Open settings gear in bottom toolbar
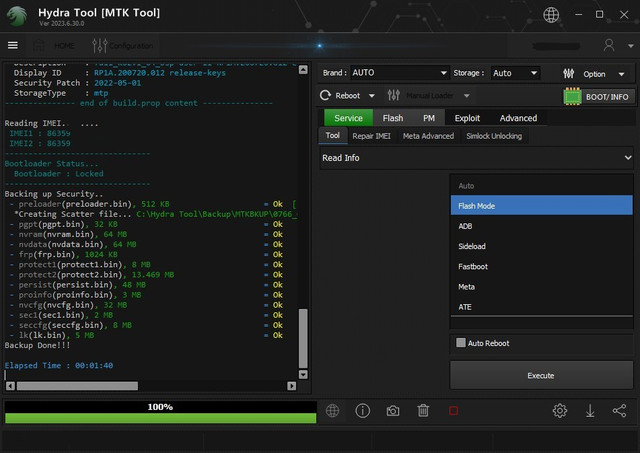The height and width of the screenshot is (453, 640). tap(560, 411)
